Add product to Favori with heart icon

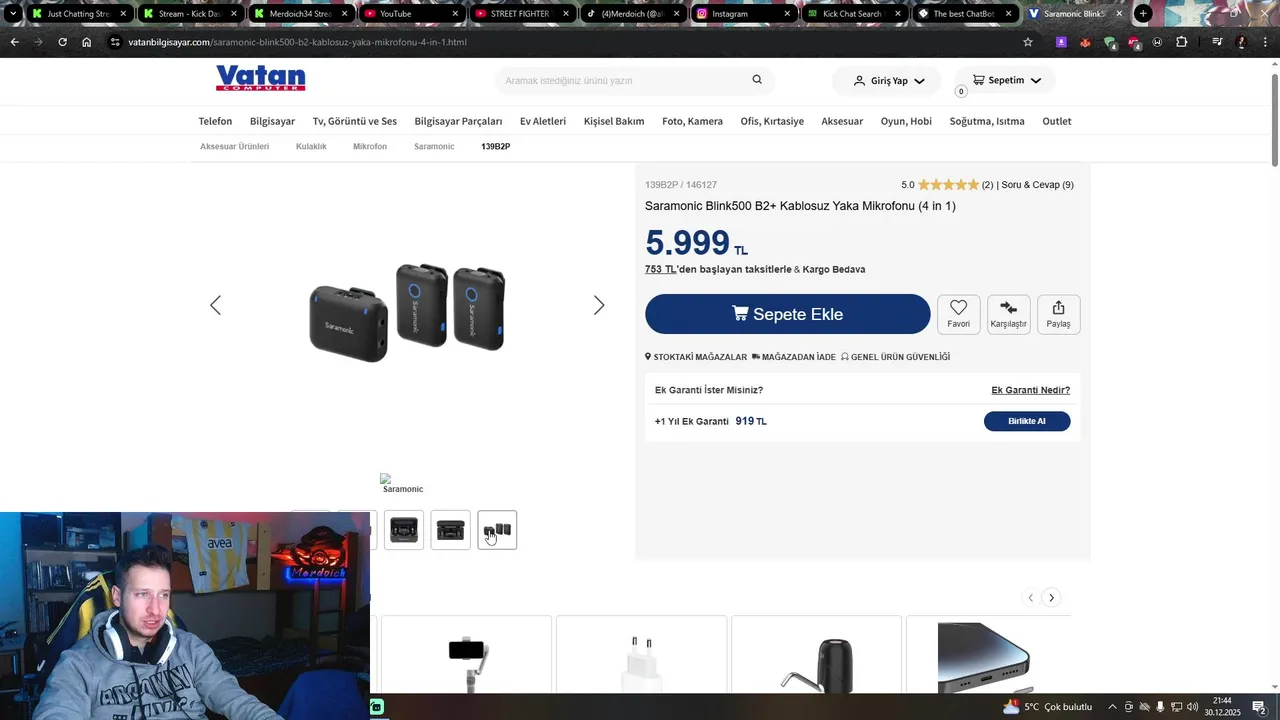pos(958,314)
